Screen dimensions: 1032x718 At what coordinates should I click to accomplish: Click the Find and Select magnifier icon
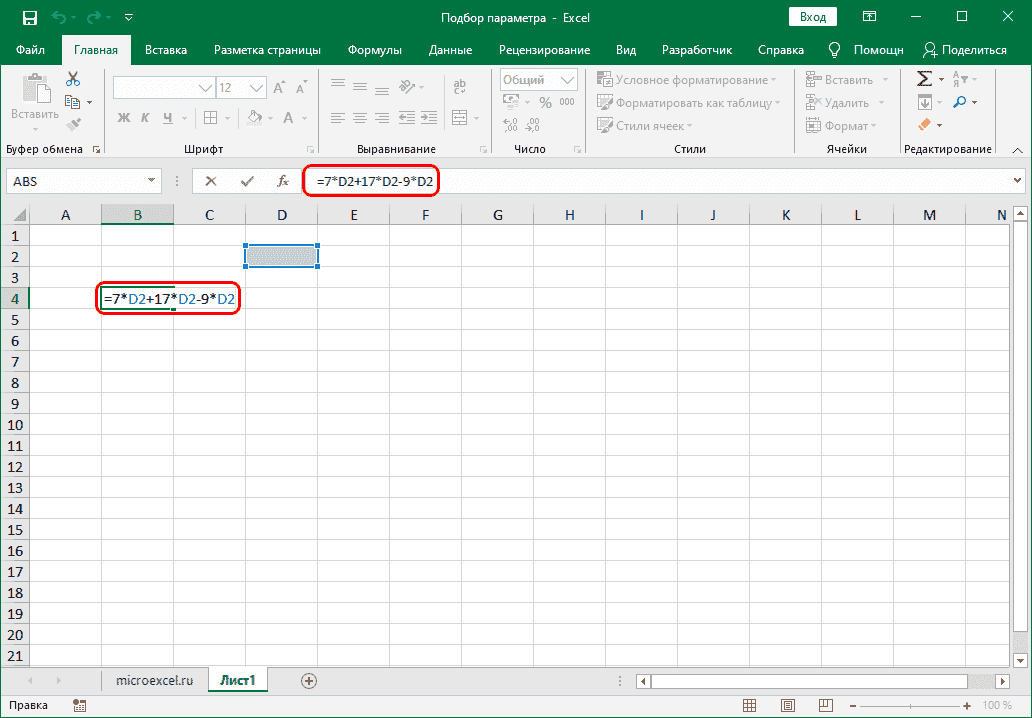pyautogui.click(x=960, y=102)
